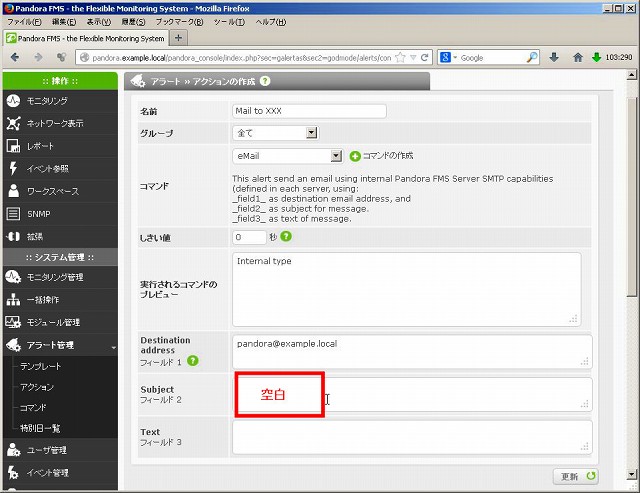The width and height of the screenshot is (640, 493).
Task: Open the イベント管理 icon
Action: (x=13, y=473)
